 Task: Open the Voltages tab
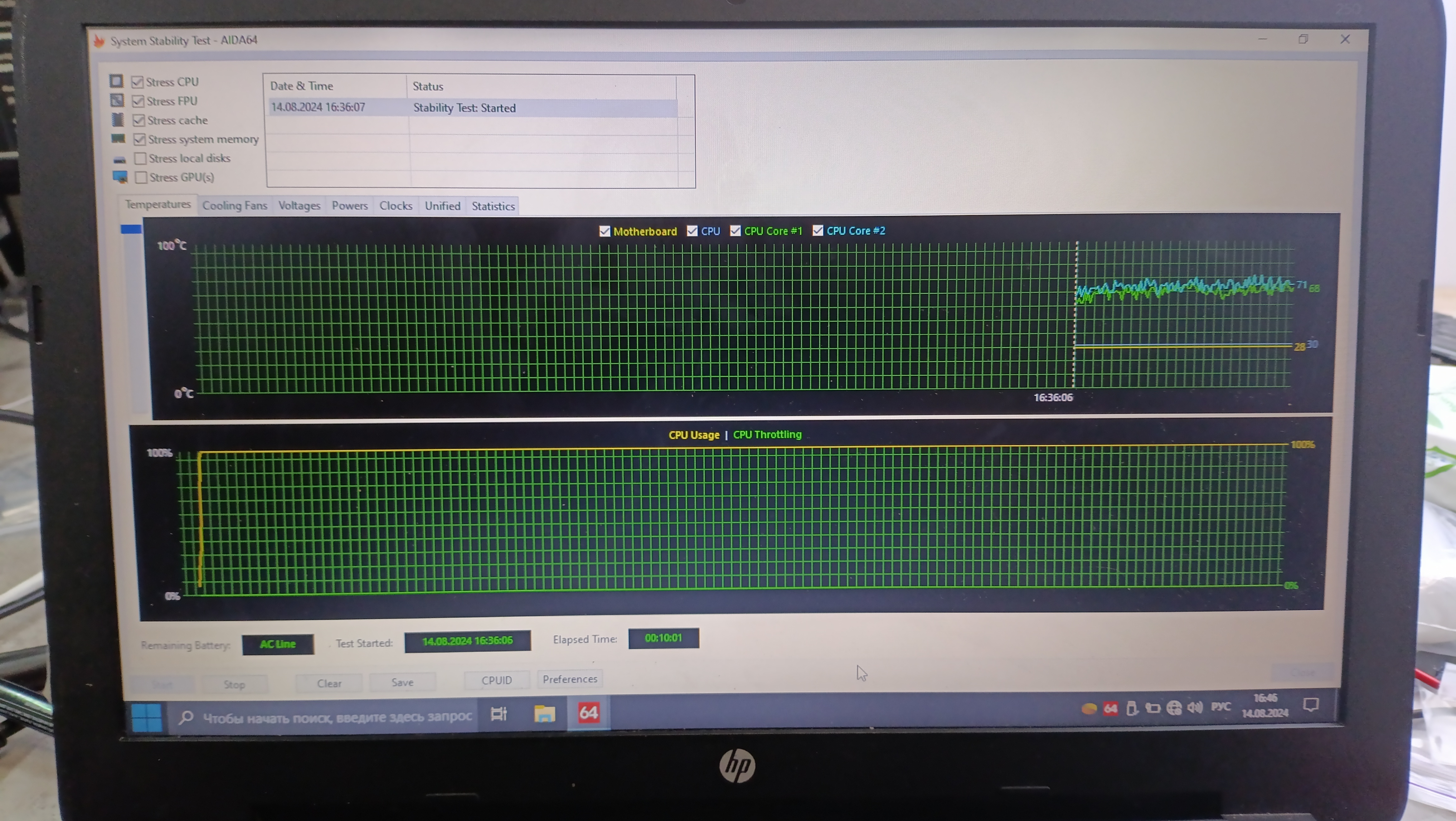point(299,205)
